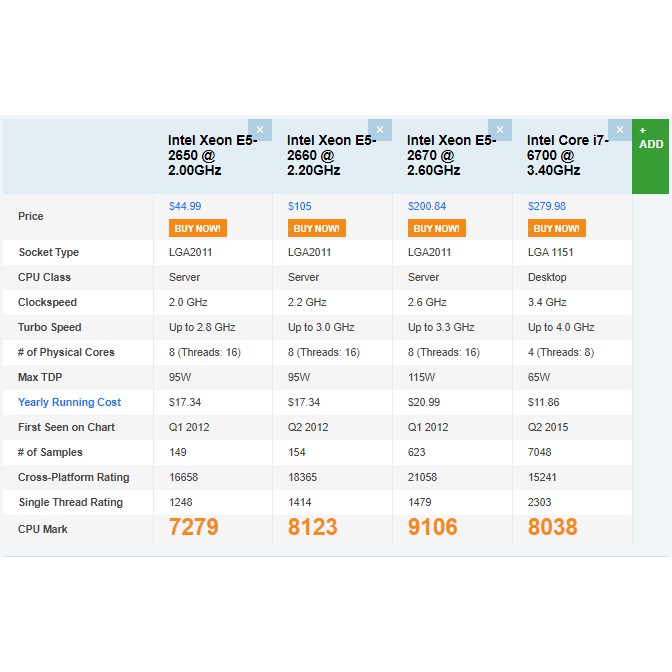
Task: Remove Intel Core i7-6700 column with X
Action: [620, 130]
